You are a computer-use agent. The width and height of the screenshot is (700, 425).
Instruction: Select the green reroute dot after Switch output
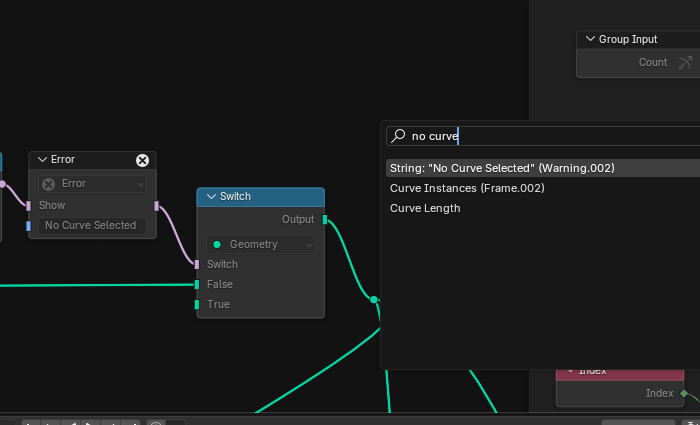[x=374, y=300]
